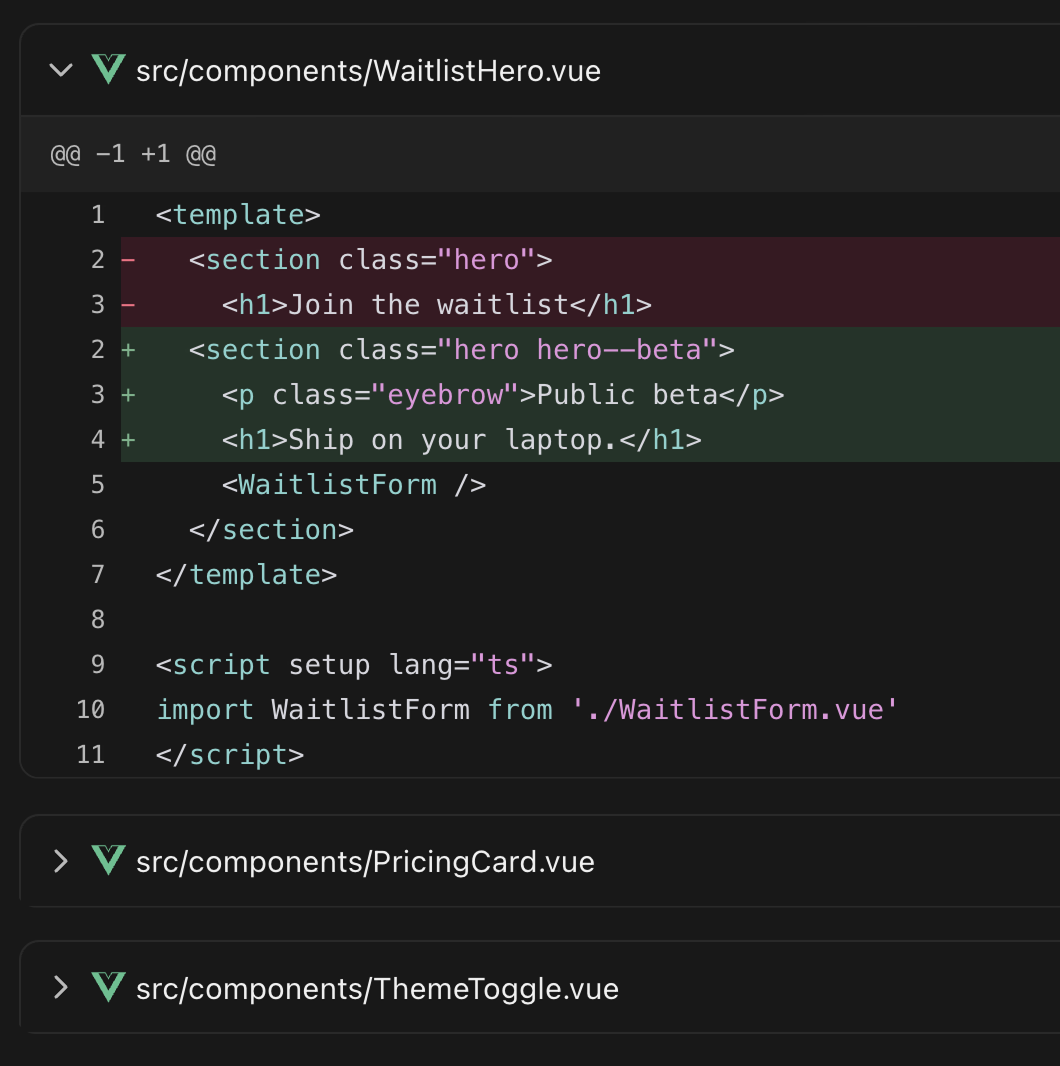The image size is (1060, 1066).
Task: Click the Vue icon beside WaitlistHero.vue
Action: tap(108, 69)
